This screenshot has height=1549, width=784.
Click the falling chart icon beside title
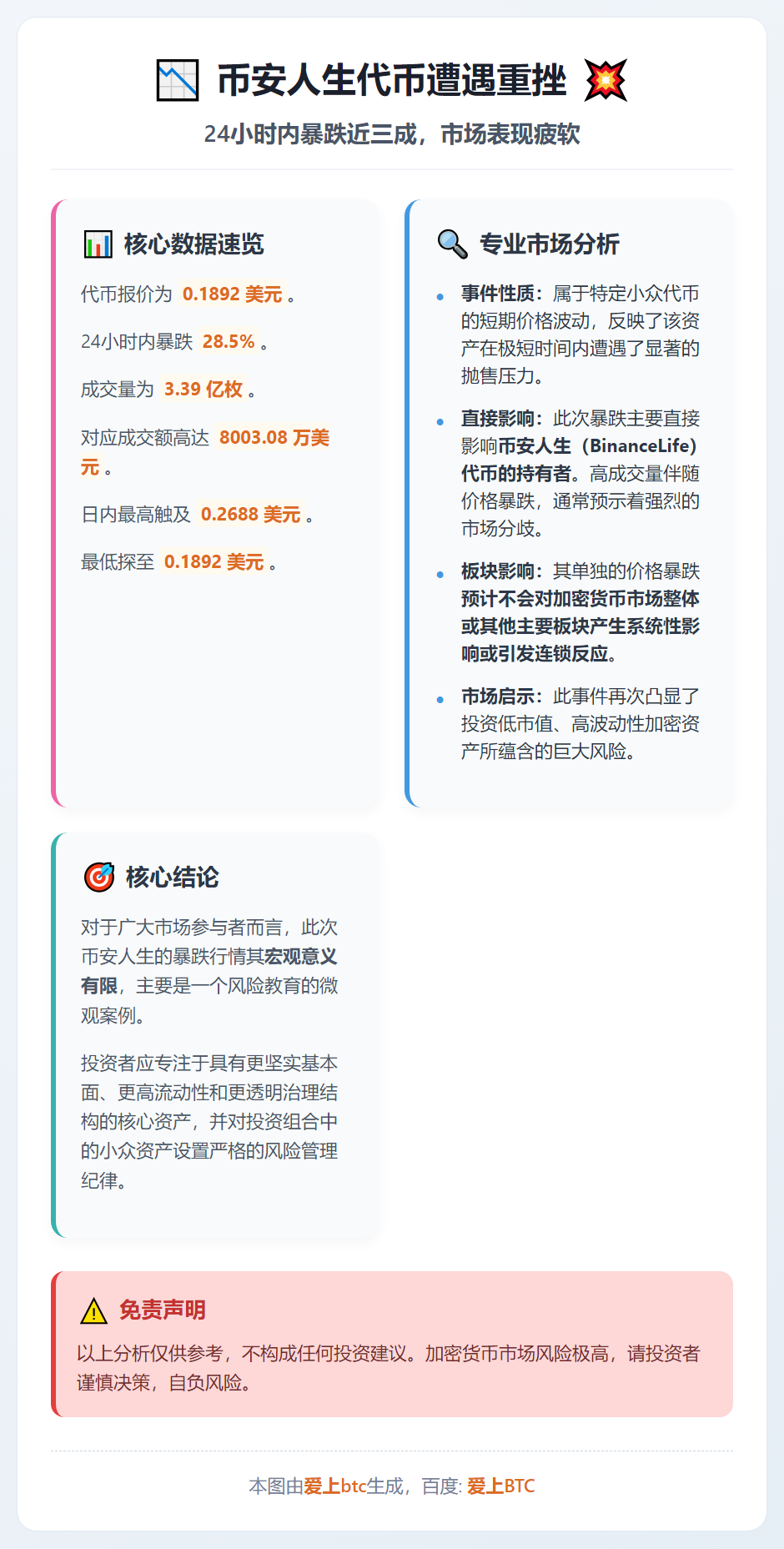pos(178,81)
